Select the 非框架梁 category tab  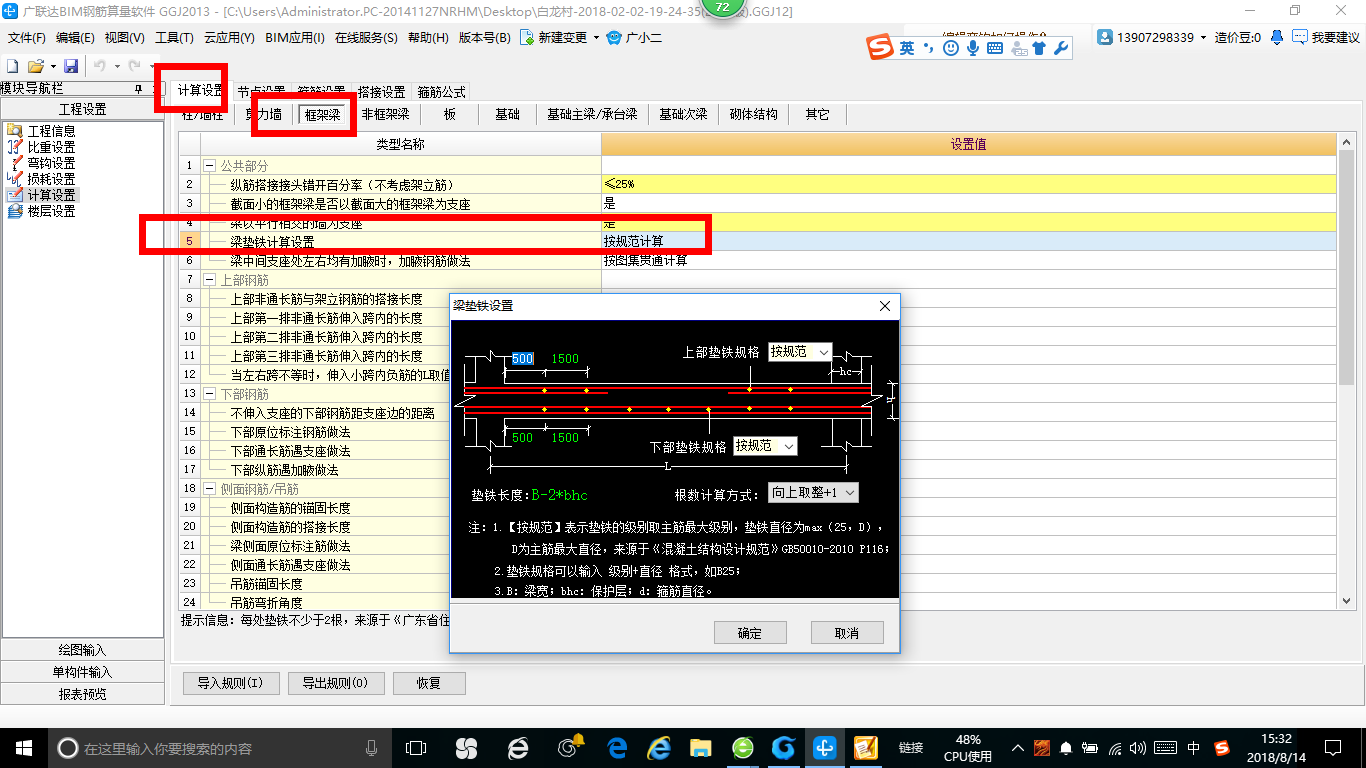tap(385, 115)
